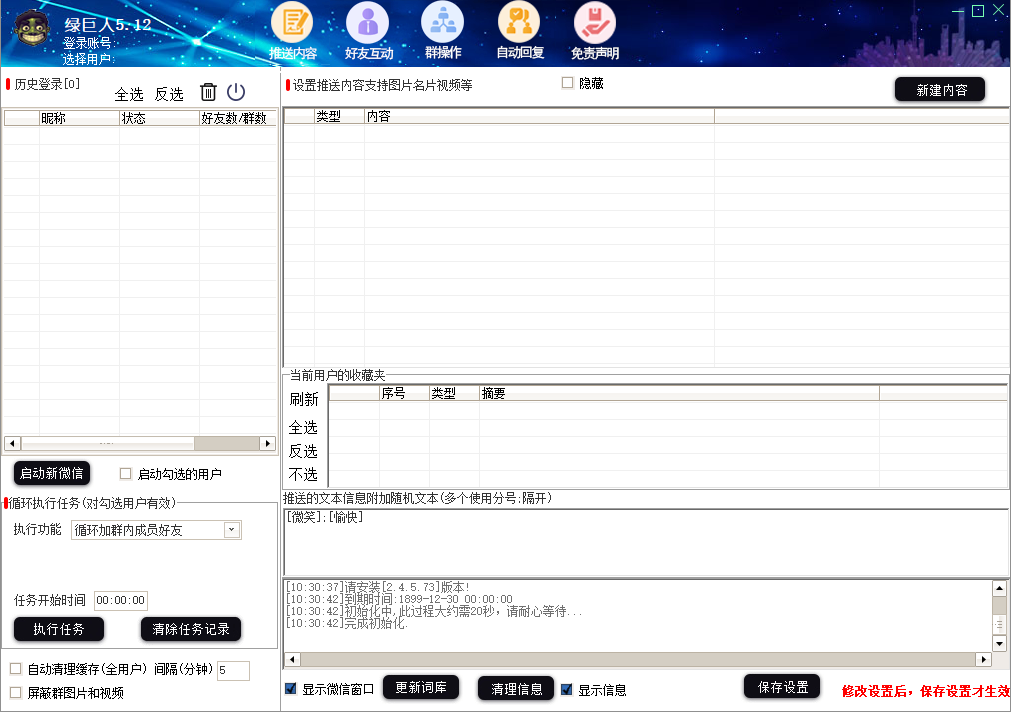Click the trash icon in 历史登录 panel
Viewport: 1011px width, 712px height.
(208, 92)
